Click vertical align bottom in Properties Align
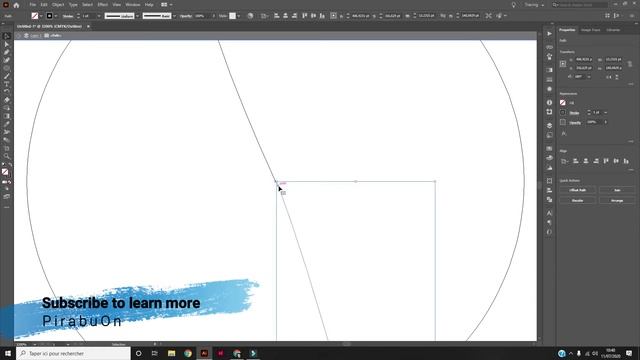The width and height of the screenshot is (640, 360). 626,161
